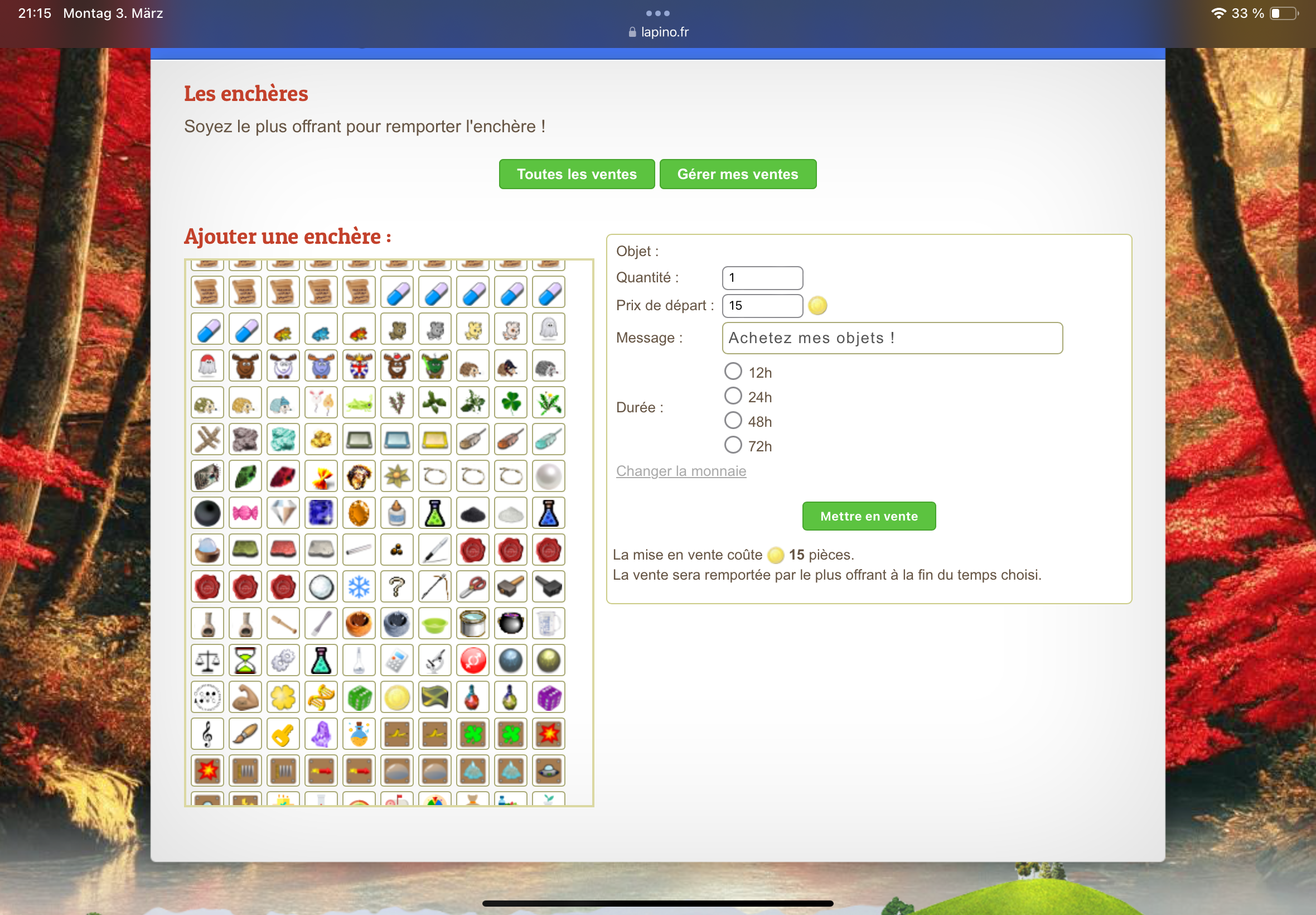Set duration to 72h
Viewport: 1316px width, 915px height.
click(x=733, y=445)
